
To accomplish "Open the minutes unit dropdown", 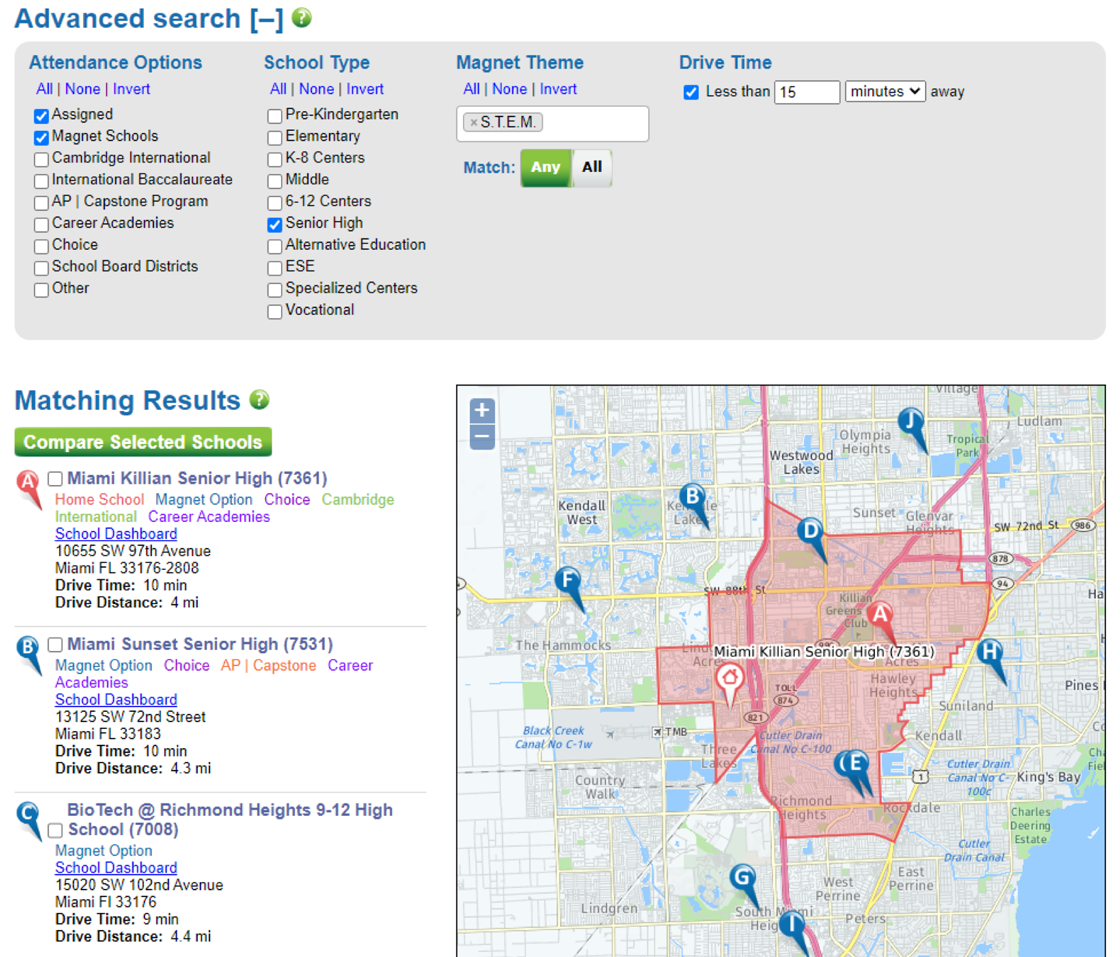I will [885, 91].
